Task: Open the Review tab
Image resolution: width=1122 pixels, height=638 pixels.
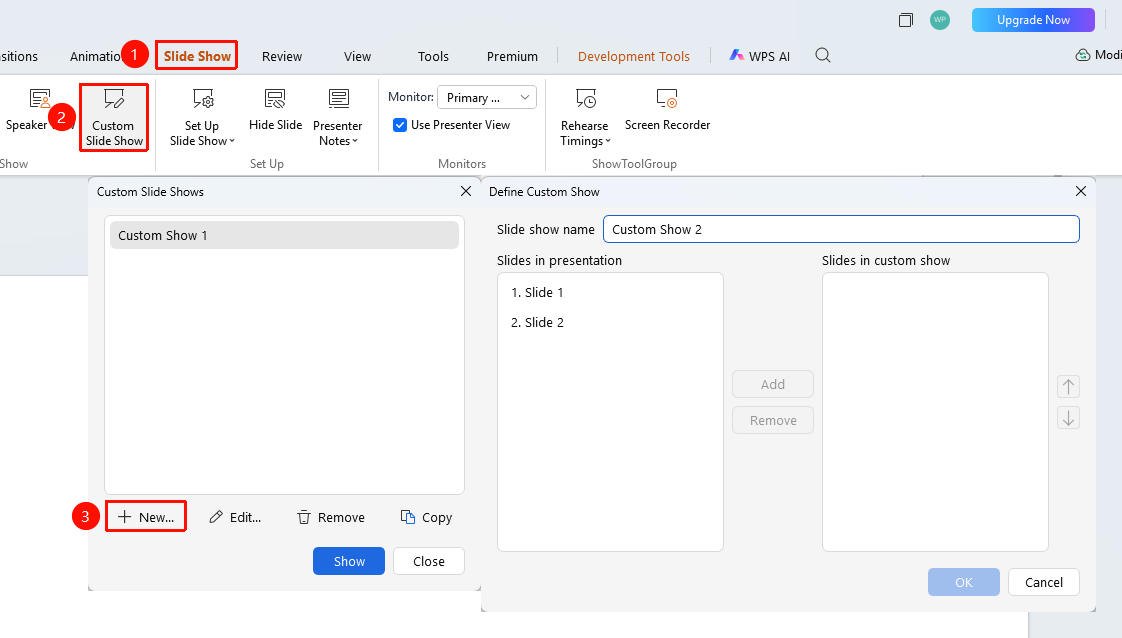Action: pos(282,57)
